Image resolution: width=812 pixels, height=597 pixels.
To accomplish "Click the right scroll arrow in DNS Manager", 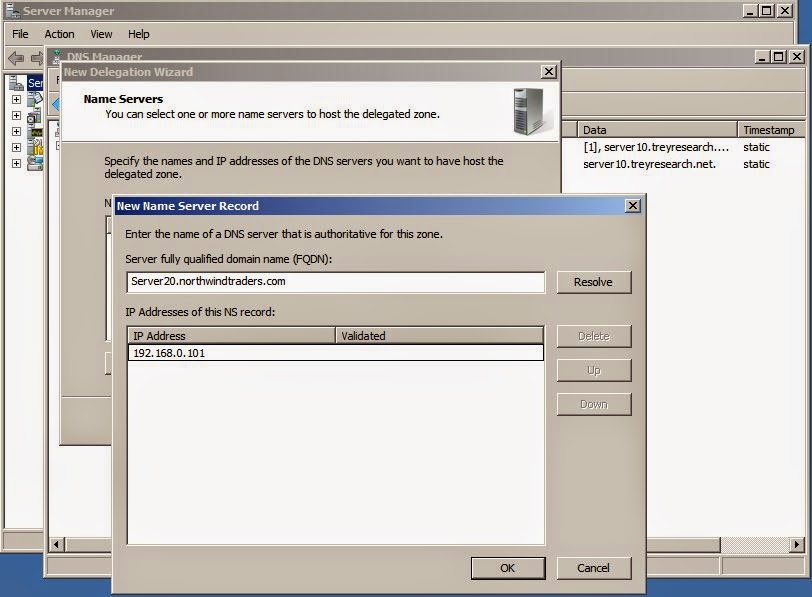I will click(x=796, y=544).
